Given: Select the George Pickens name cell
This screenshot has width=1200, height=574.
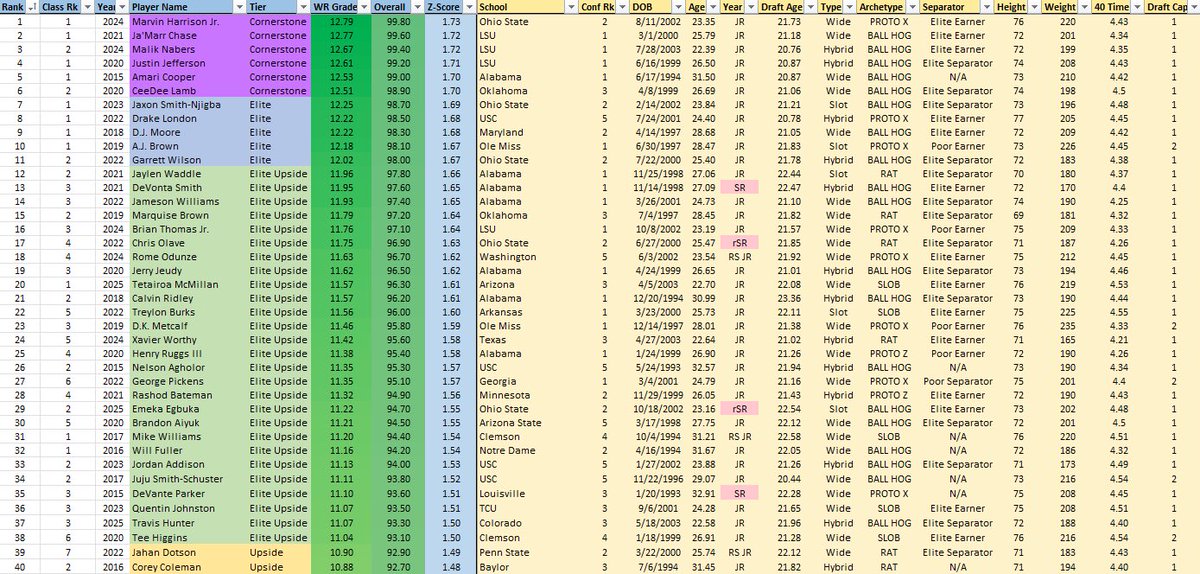Looking at the screenshot, I should coord(187,382).
